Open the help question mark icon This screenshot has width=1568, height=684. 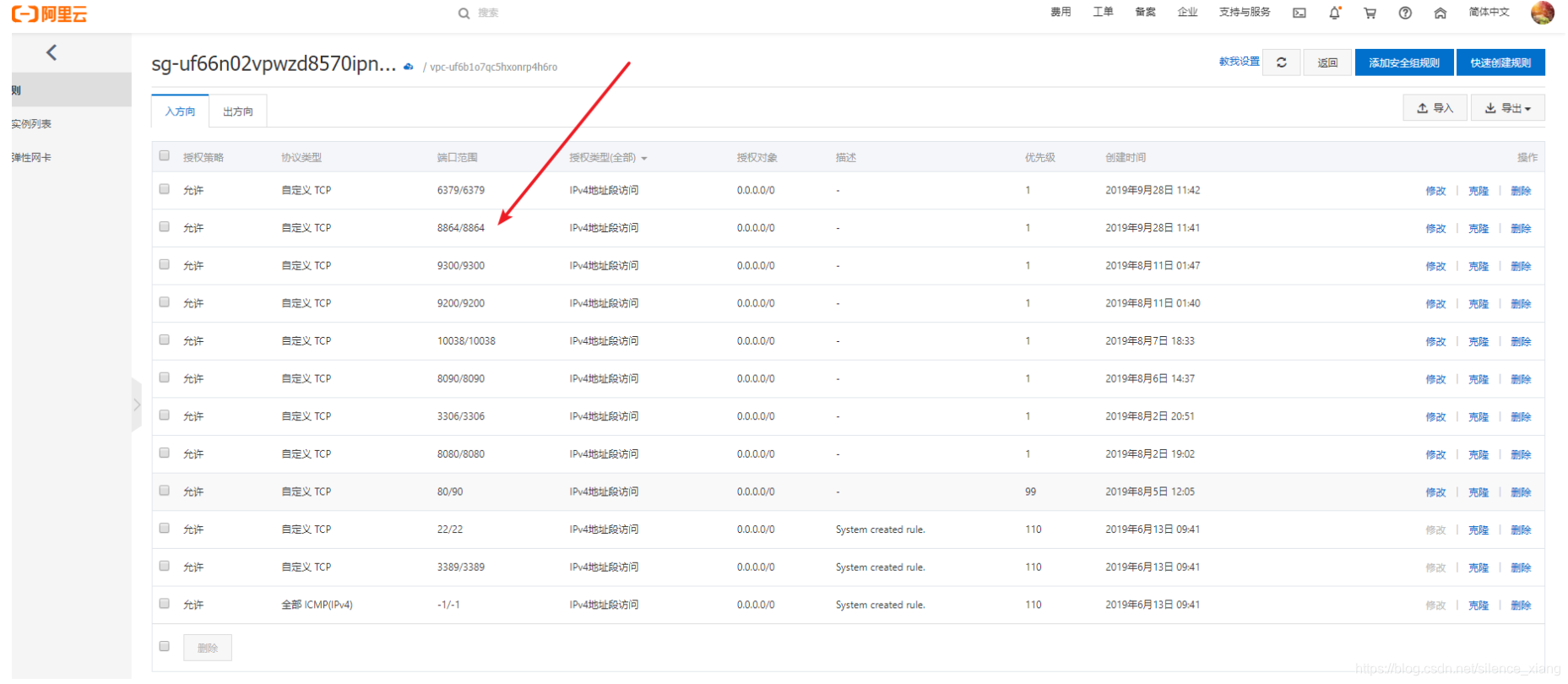pos(1405,13)
